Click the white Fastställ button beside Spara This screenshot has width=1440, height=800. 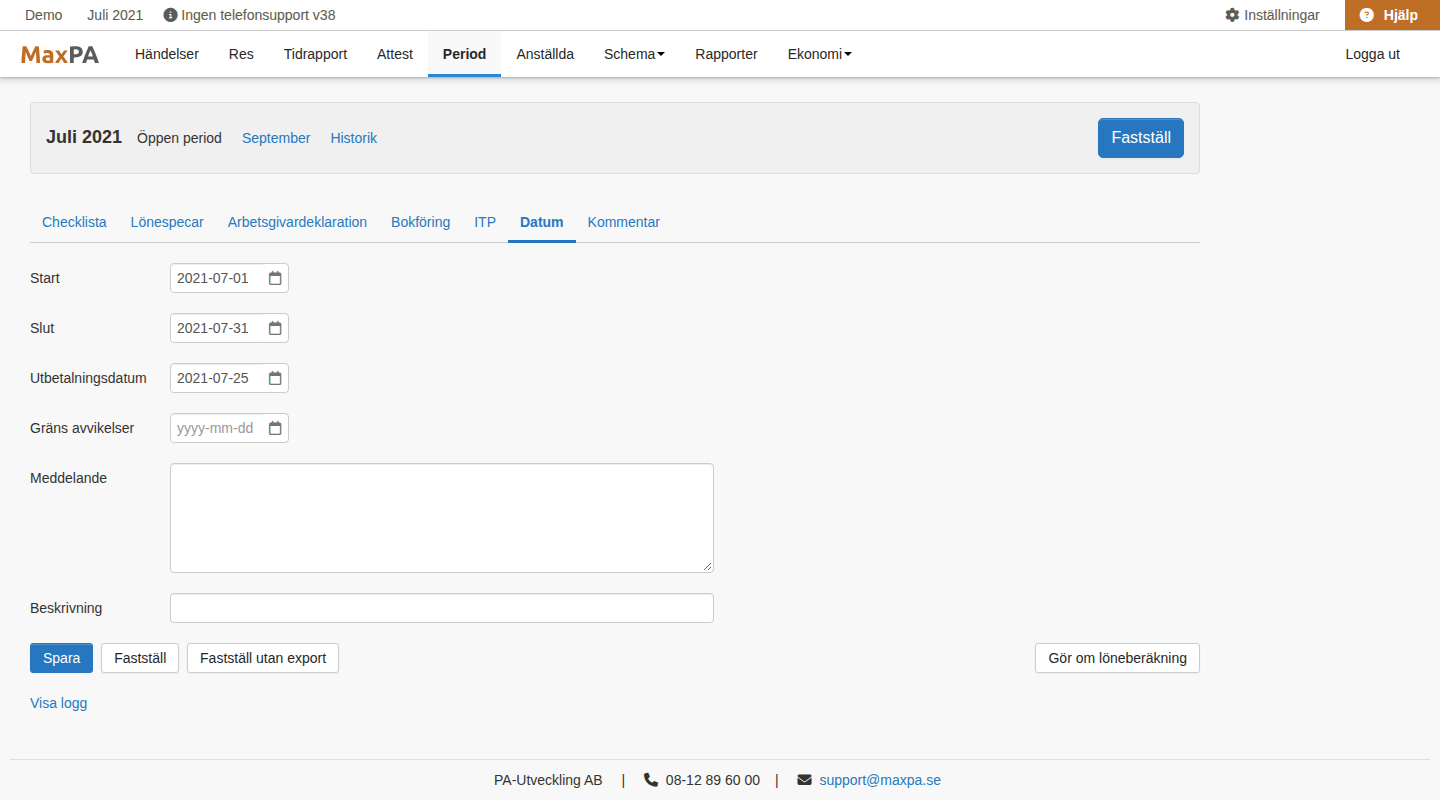tap(140, 658)
